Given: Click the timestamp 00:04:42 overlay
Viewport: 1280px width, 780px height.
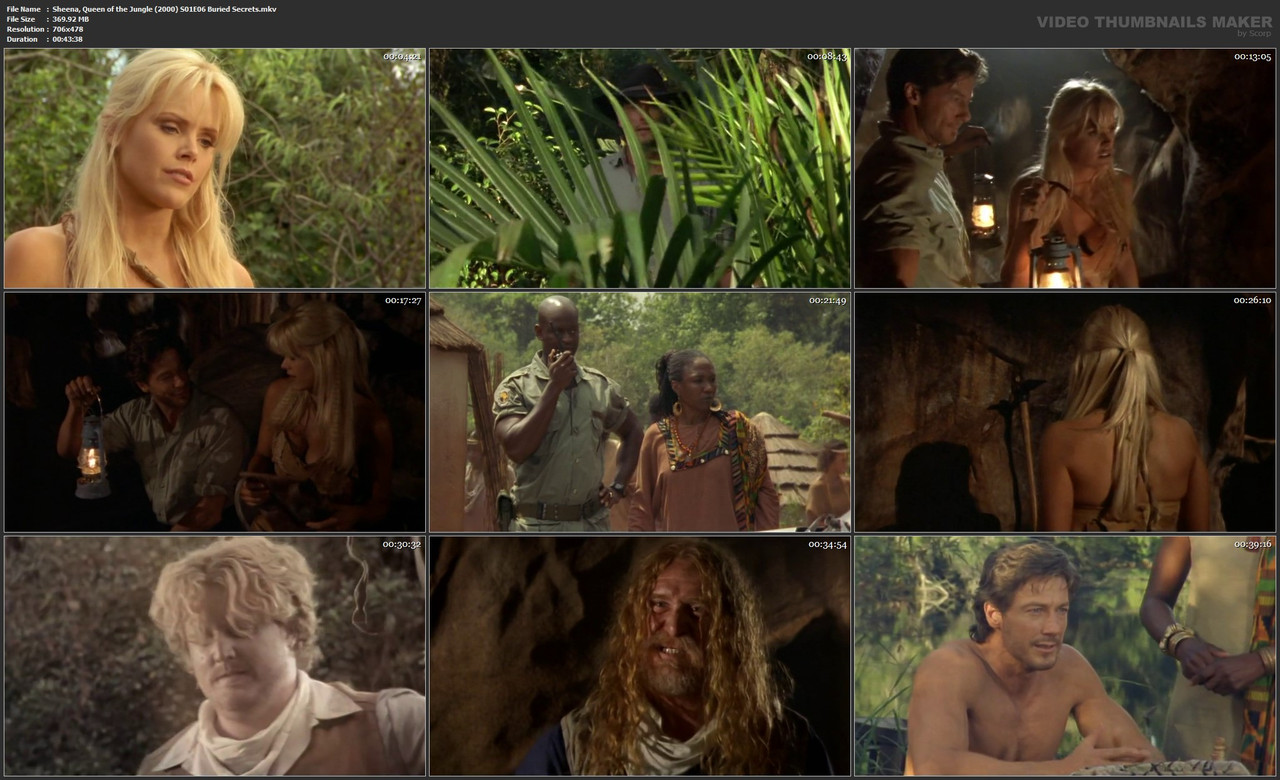Looking at the screenshot, I should pos(400,57).
